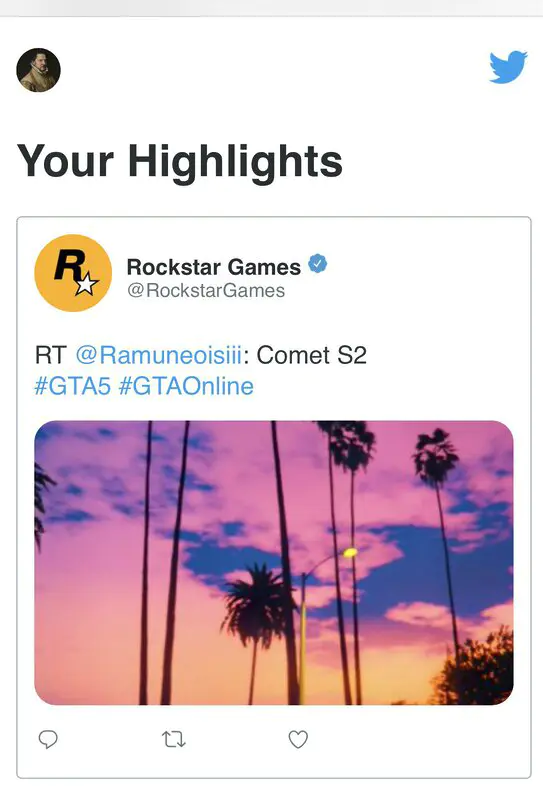Like the tweet with the heart icon
Screen dimensions: 543x800
pos(298,739)
